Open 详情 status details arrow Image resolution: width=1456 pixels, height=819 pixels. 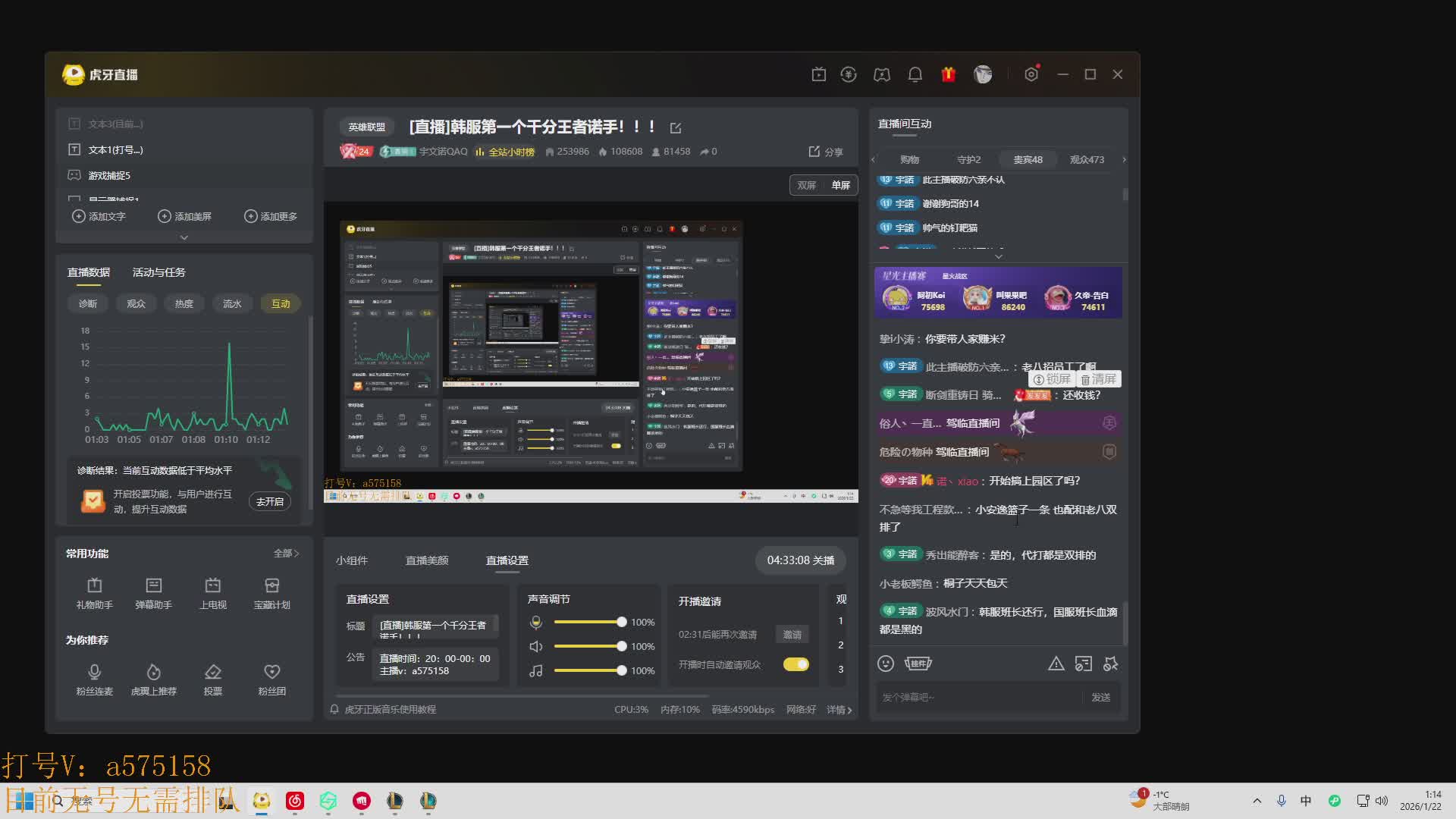[x=839, y=710]
